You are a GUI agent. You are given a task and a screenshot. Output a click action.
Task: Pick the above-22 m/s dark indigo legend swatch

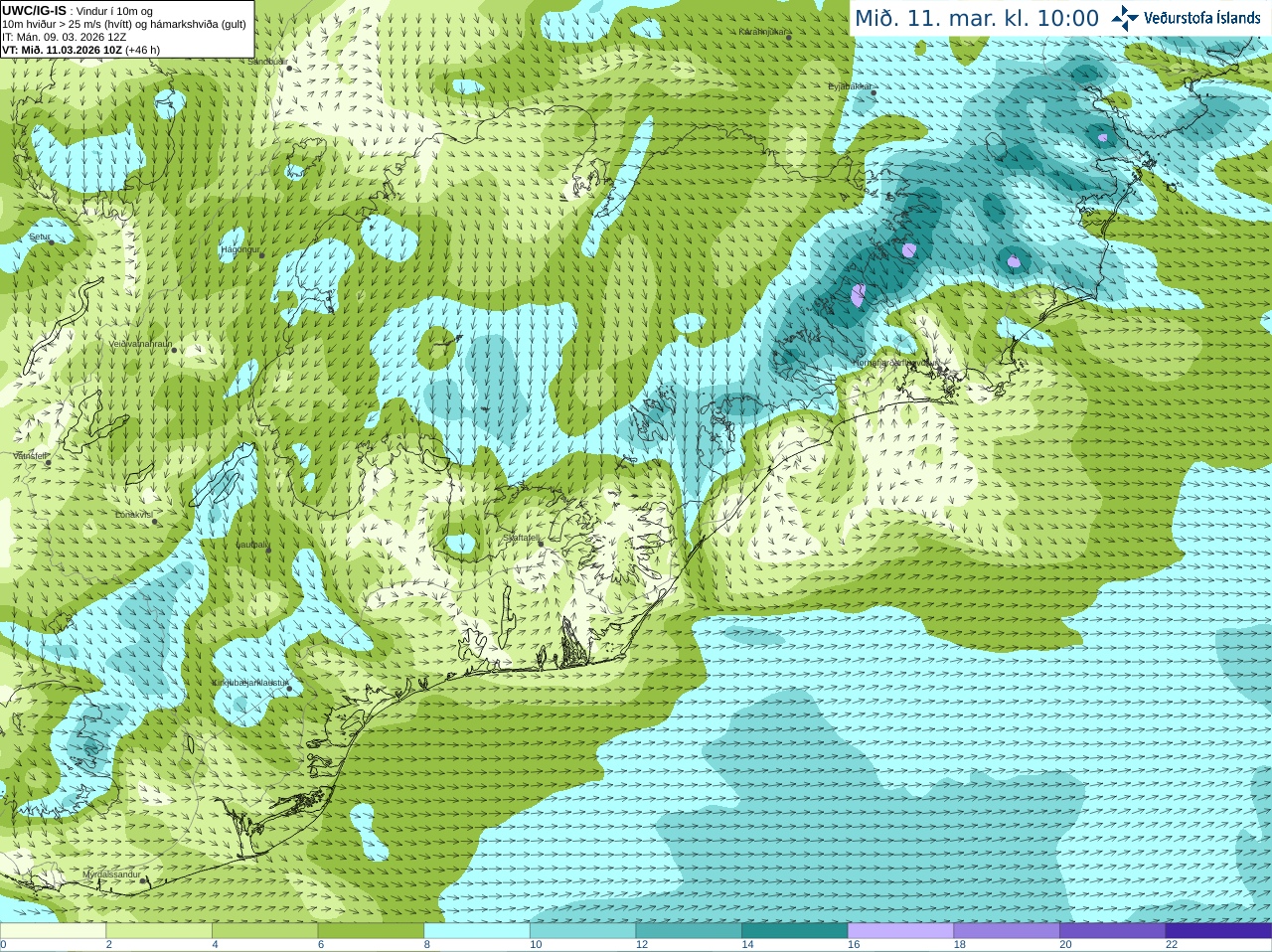pyautogui.click(x=1218, y=931)
